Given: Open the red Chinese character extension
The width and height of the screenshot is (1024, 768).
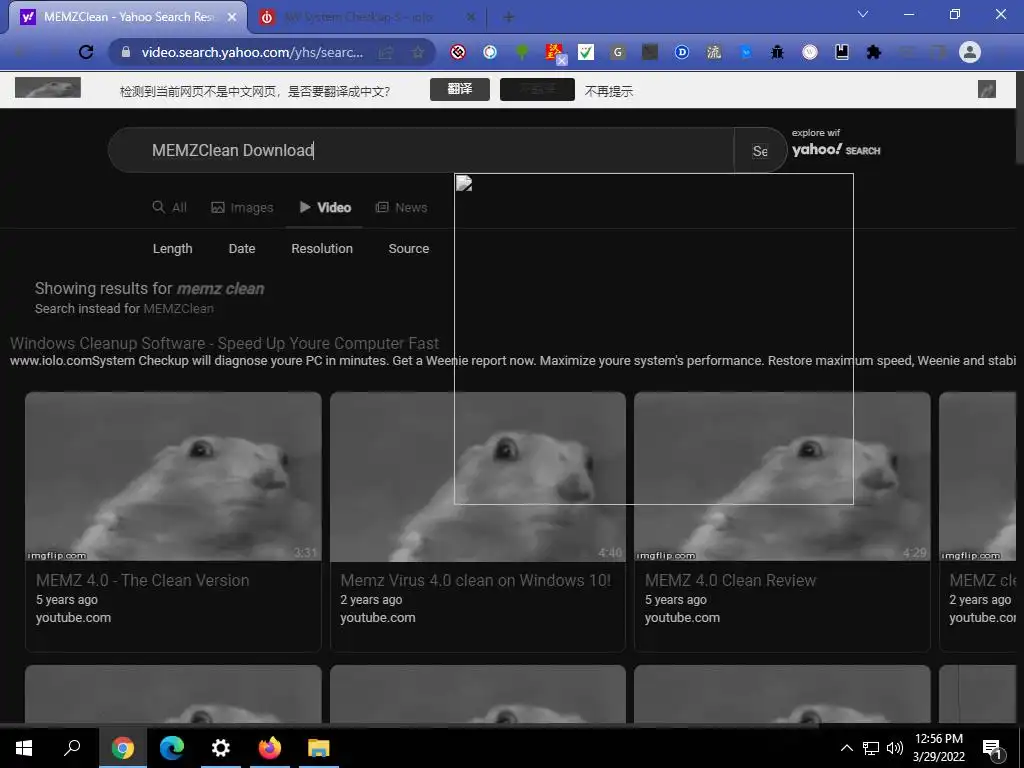Looking at the screenshot, I should click(x=554, y=52).
